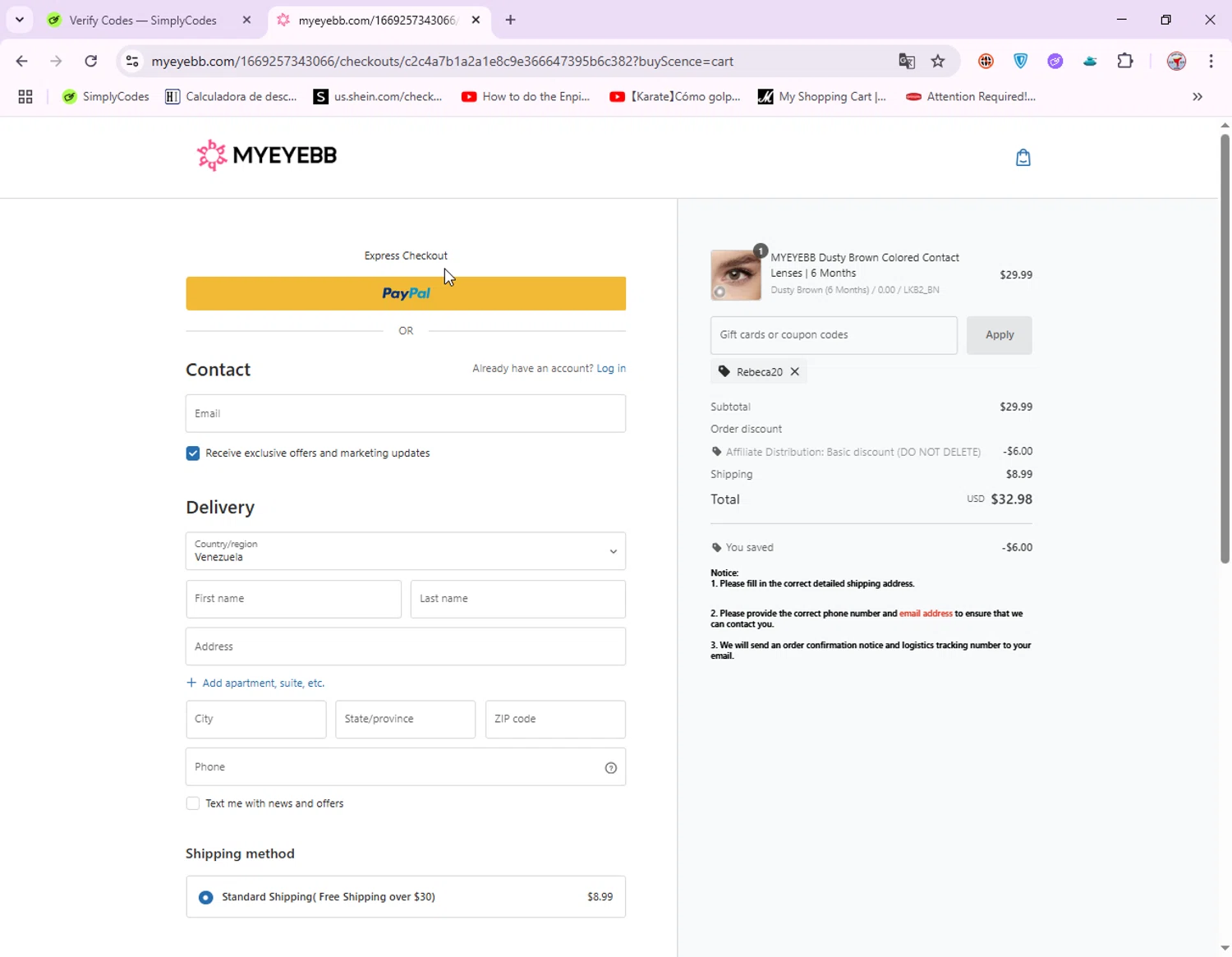The height and width of the screenshot is (957, 1232).
Task: Click the orange globe extension icon
Action: click(986, 62)
